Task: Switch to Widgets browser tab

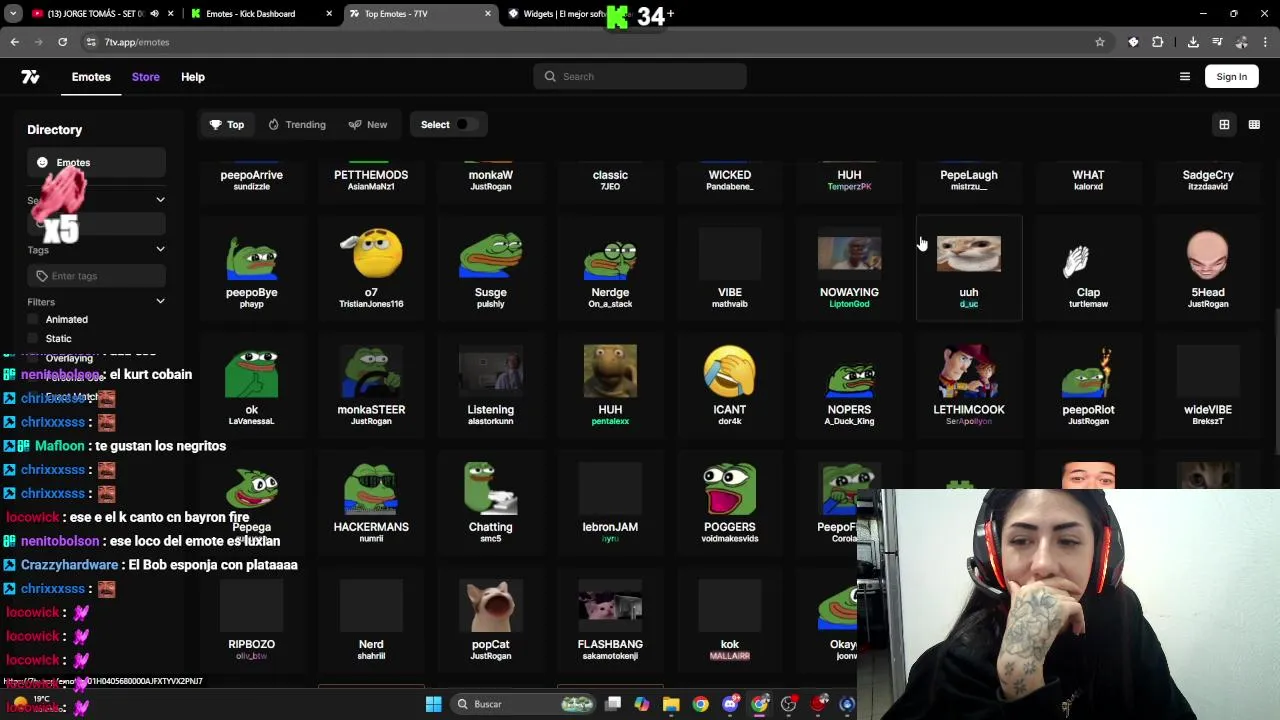Action: coord(565,14)
